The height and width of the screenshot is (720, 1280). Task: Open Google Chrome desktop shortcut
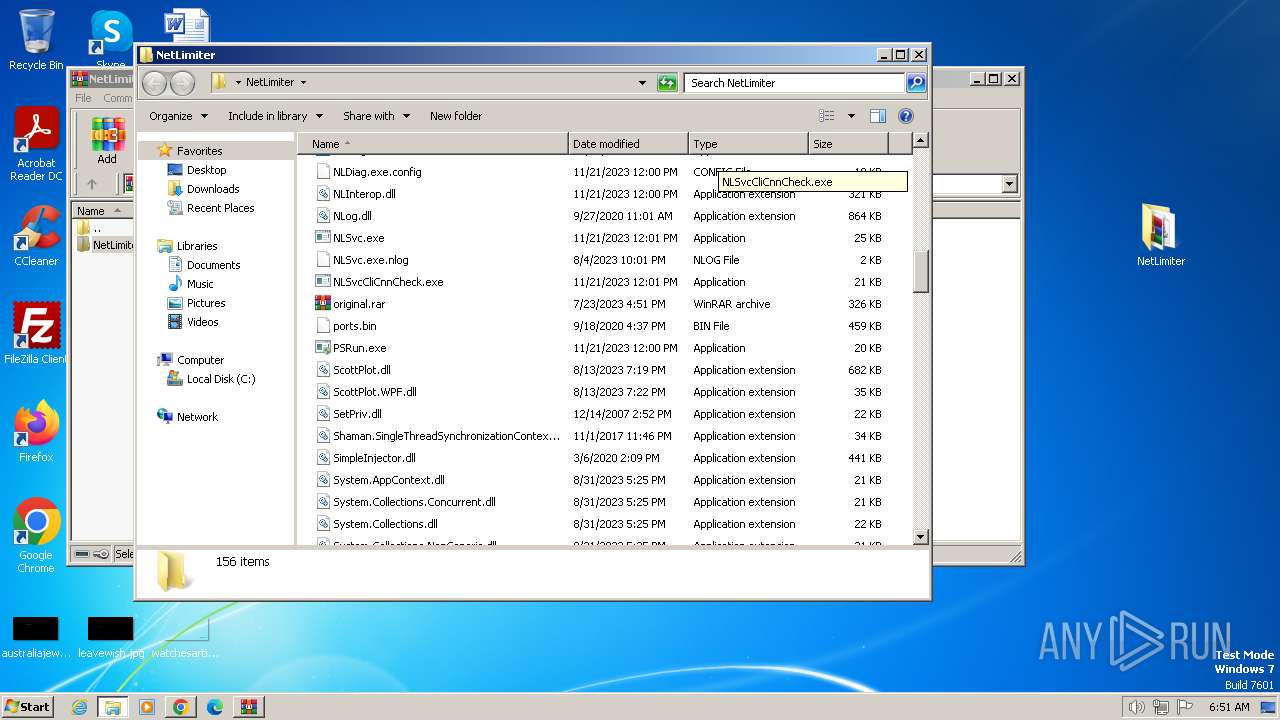[x=36, y=536]
